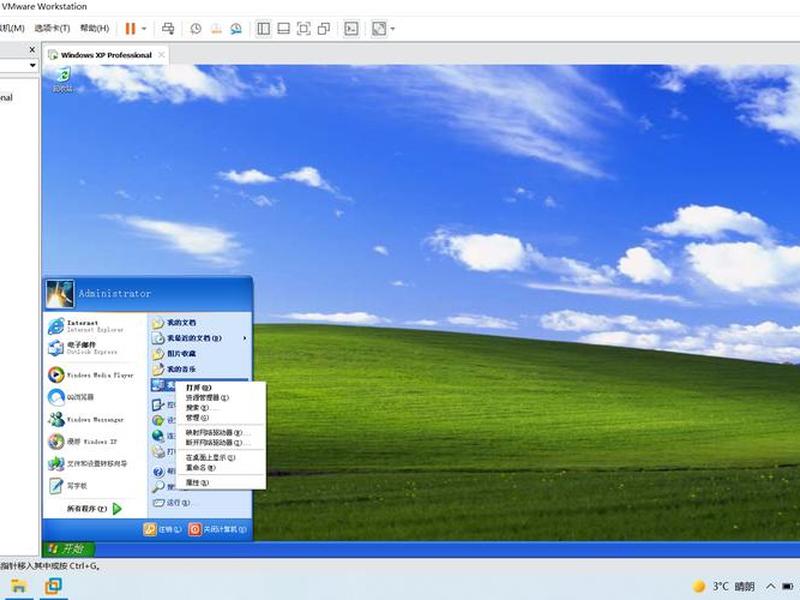The height and width of the screenshot is (600, 800).
Task: Start Windows Messenger
Action: point(87,419)
